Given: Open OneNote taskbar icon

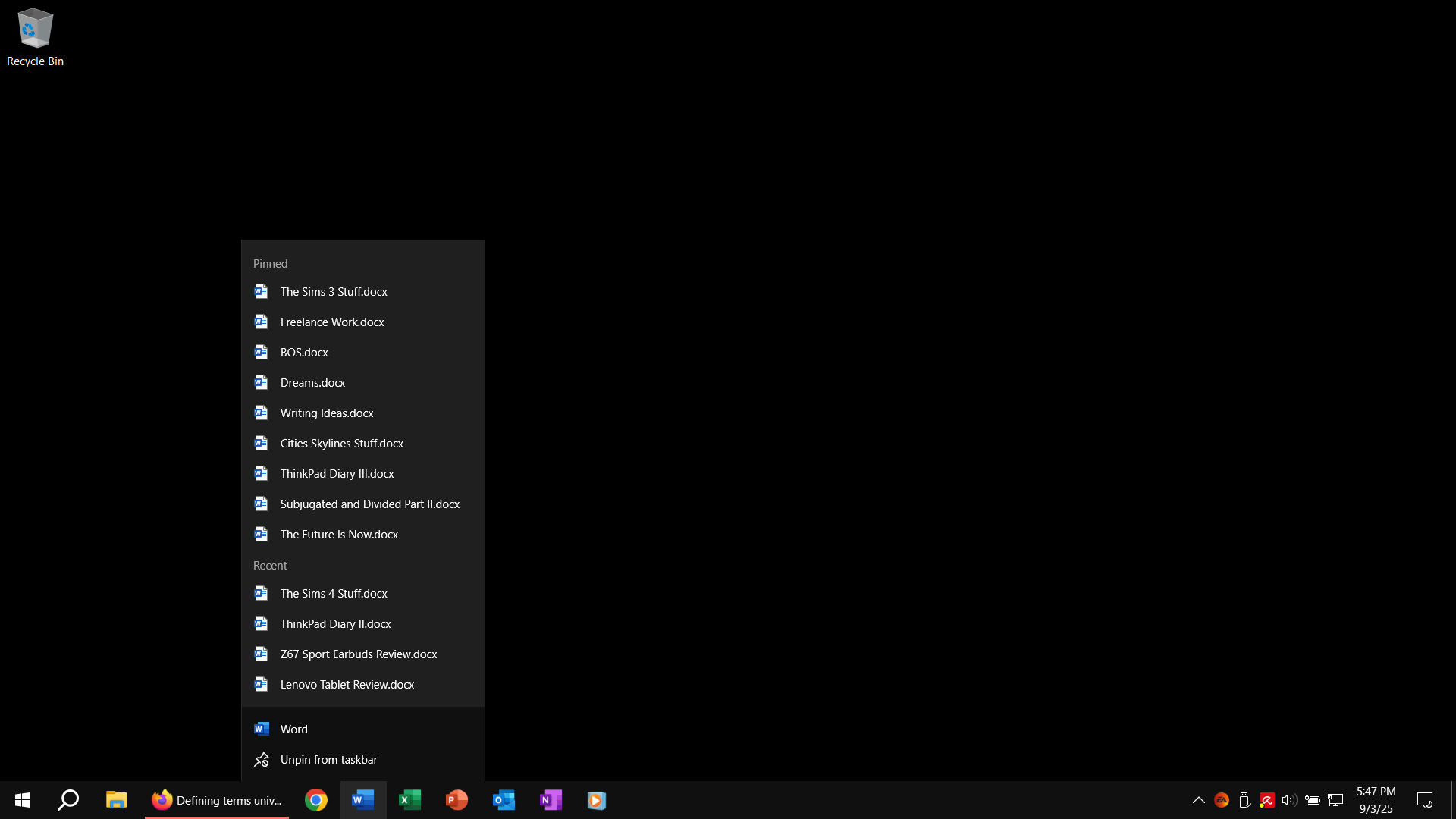Looking at the screenshot, I should pyautogui.click(x=551, y=800).
